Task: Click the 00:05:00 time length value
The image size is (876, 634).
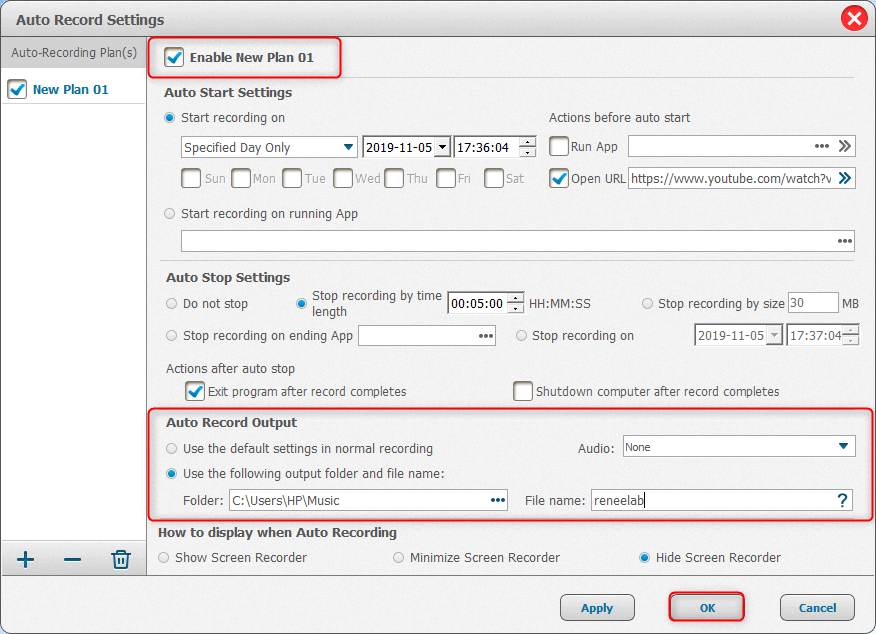Action: 477,303
